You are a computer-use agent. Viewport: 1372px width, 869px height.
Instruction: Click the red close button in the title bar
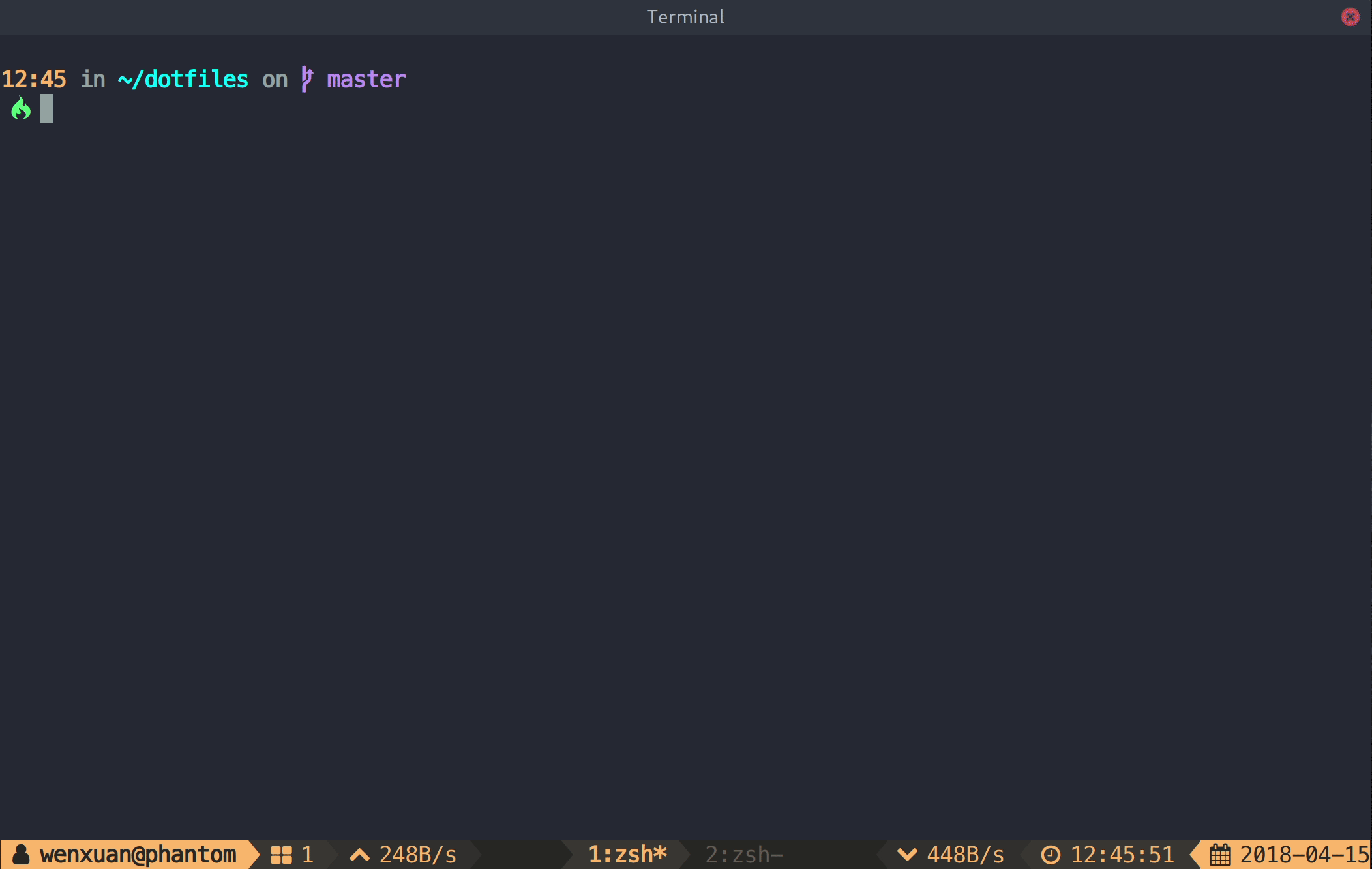1349,17
